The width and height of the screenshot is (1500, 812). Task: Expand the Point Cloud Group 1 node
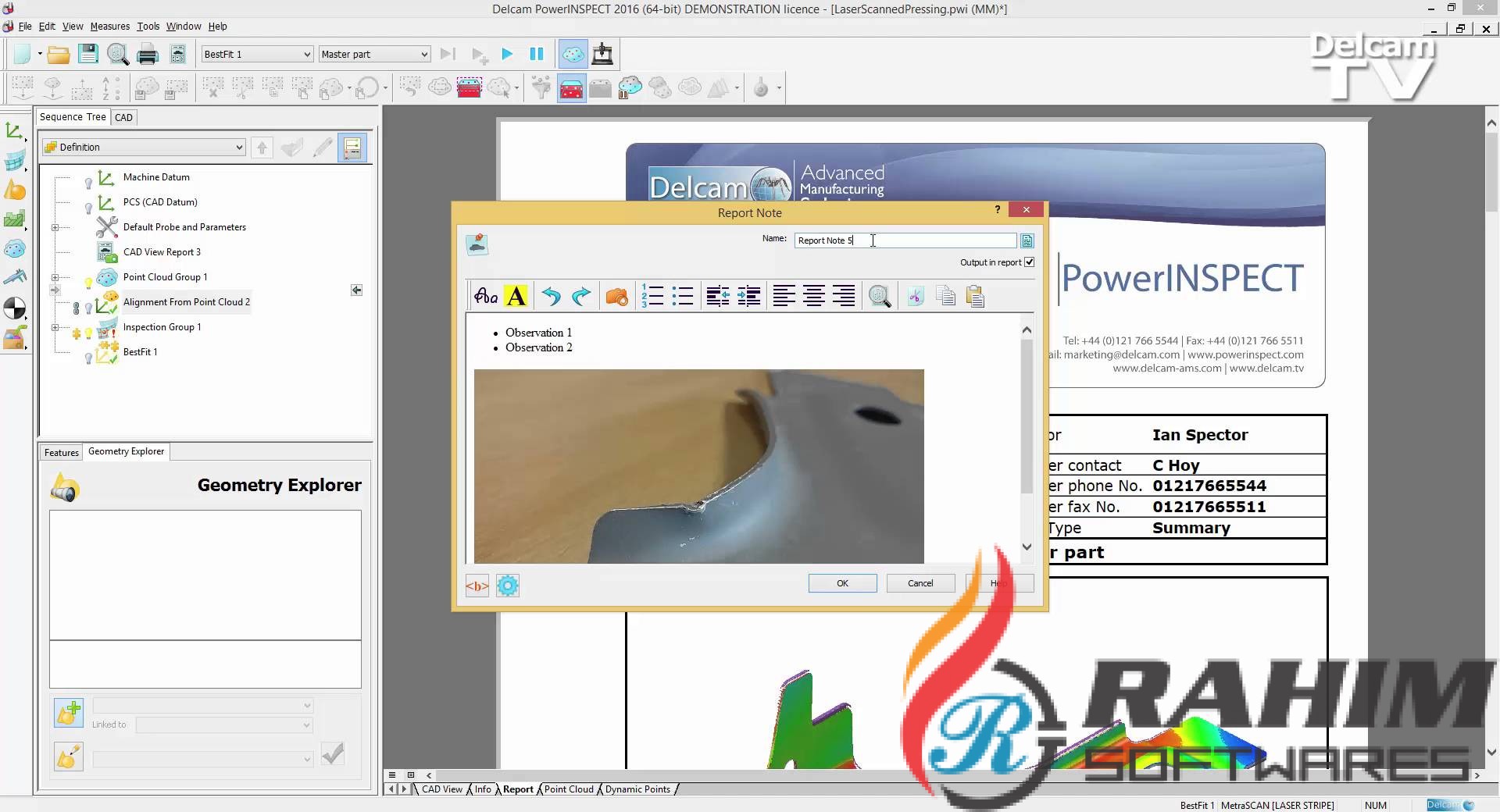tap(55, 277)
